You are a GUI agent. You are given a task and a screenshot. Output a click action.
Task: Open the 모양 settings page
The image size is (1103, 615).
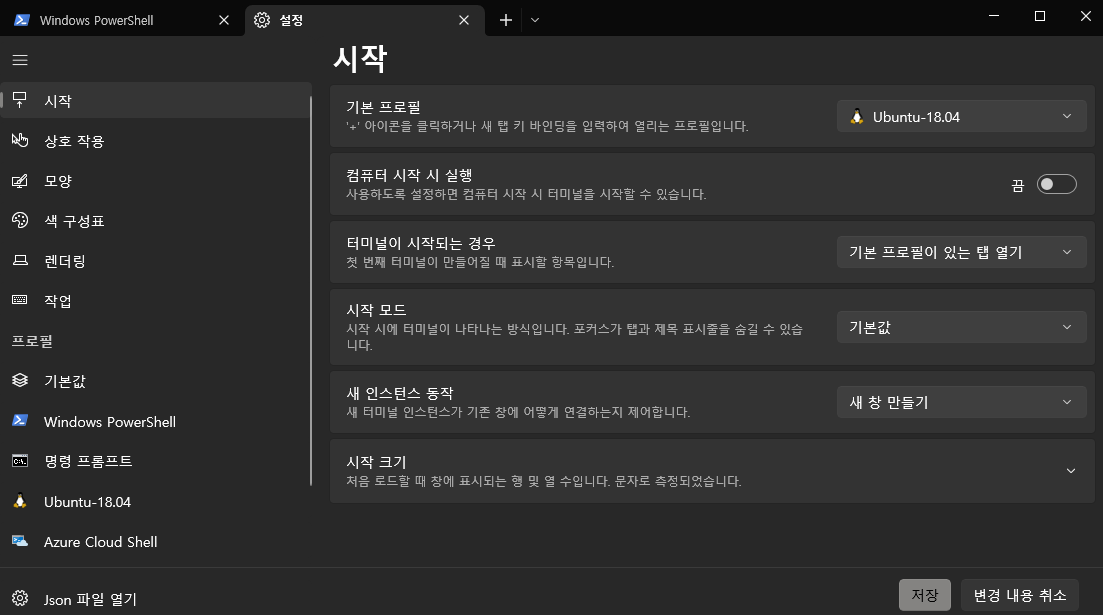[155, 181]
